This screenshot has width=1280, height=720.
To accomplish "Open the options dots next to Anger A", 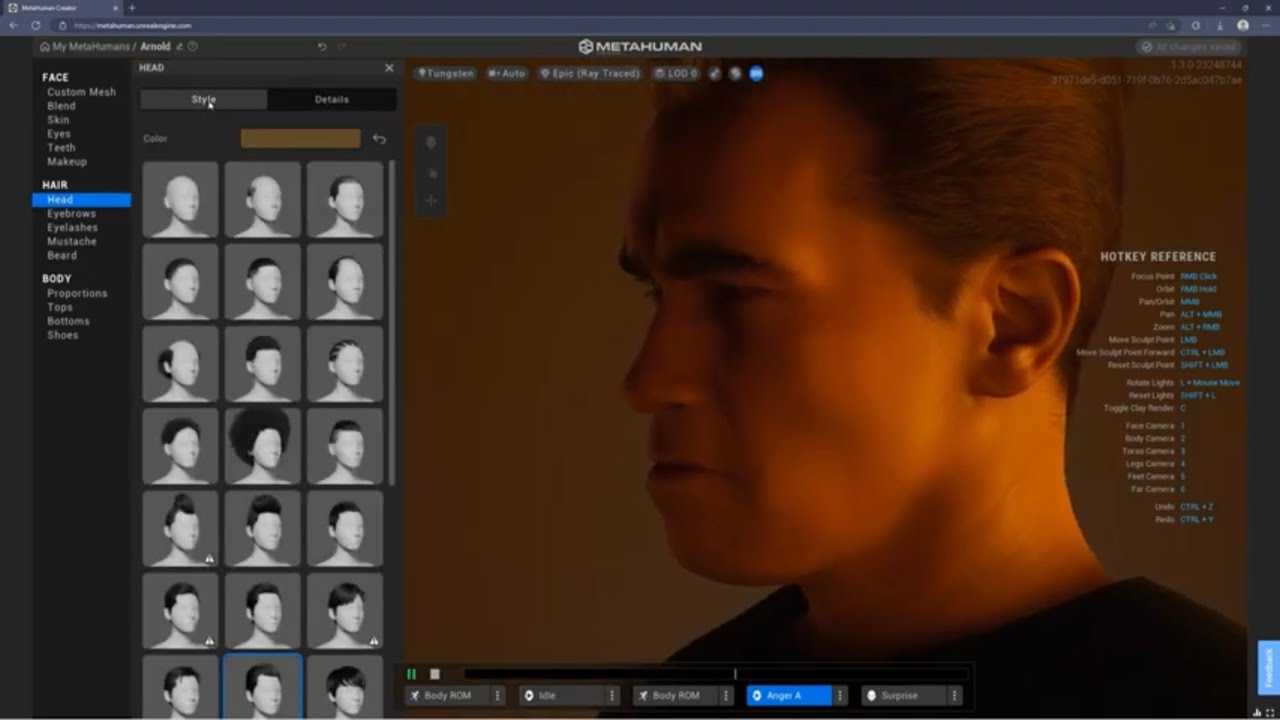I will (x=840, y=695).
